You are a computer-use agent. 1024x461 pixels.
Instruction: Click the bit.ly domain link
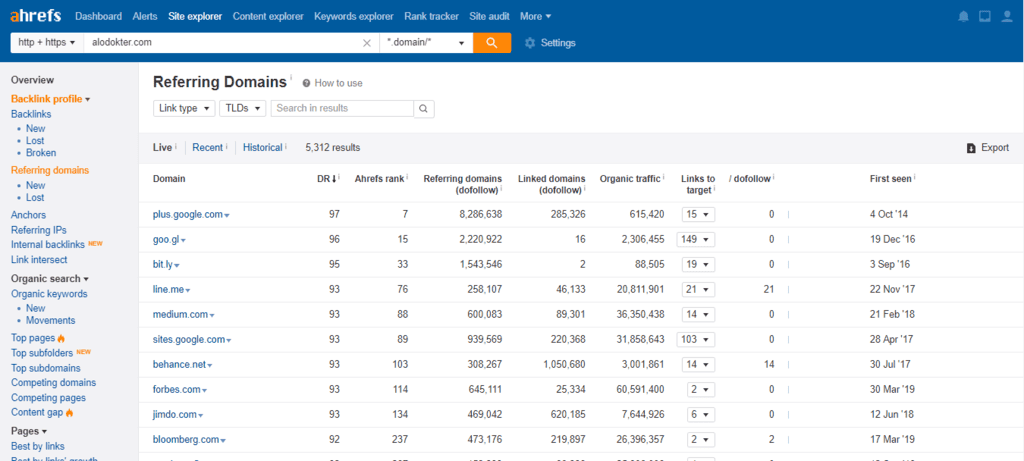tap(163, 264)
